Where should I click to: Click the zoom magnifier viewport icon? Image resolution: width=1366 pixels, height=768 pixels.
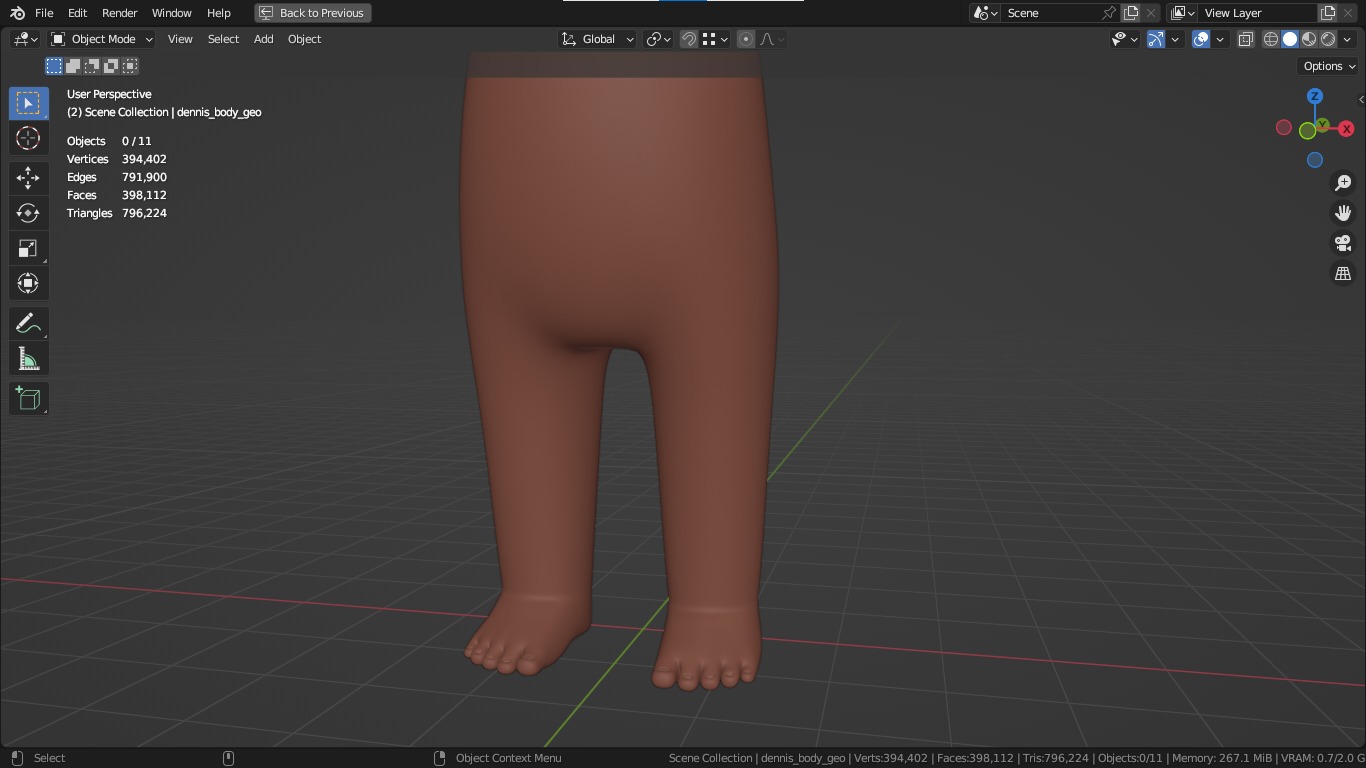click(1343, 183)
